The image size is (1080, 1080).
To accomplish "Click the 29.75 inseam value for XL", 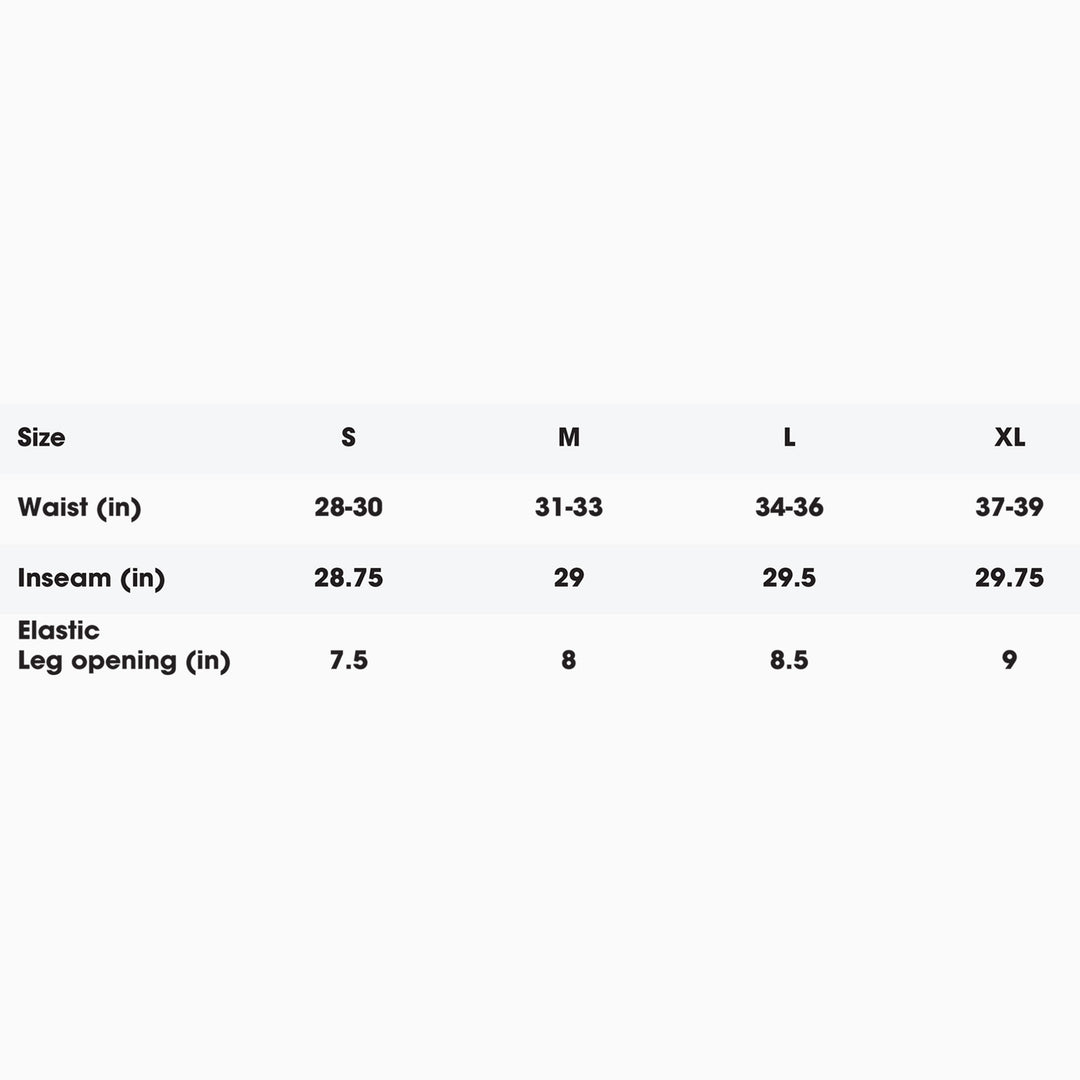I will pyautogui.click(x=1009, y=578).
